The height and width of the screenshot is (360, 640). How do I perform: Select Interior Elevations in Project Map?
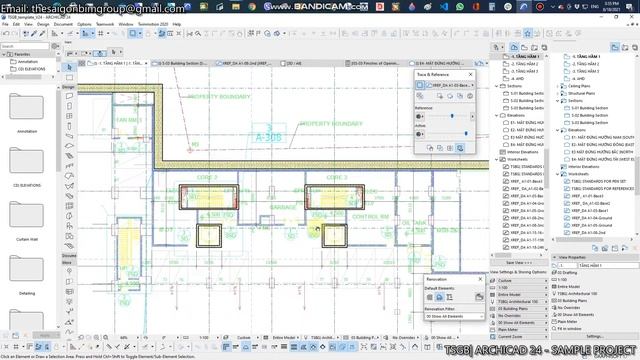point(522,152)
